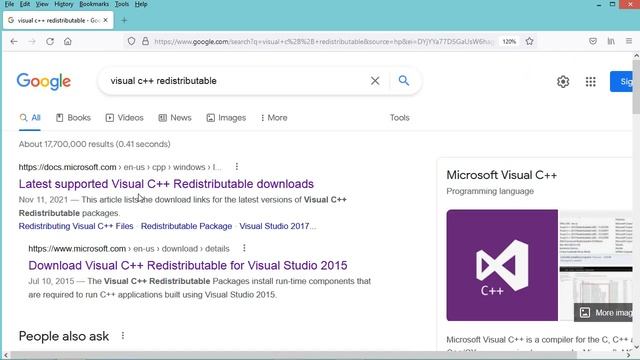Image resolution: width=640 pixels, height=360 pixels.
Task: Open Latest supported Visual C++ Redistributable downloads
Action: (x=166, y=184)
